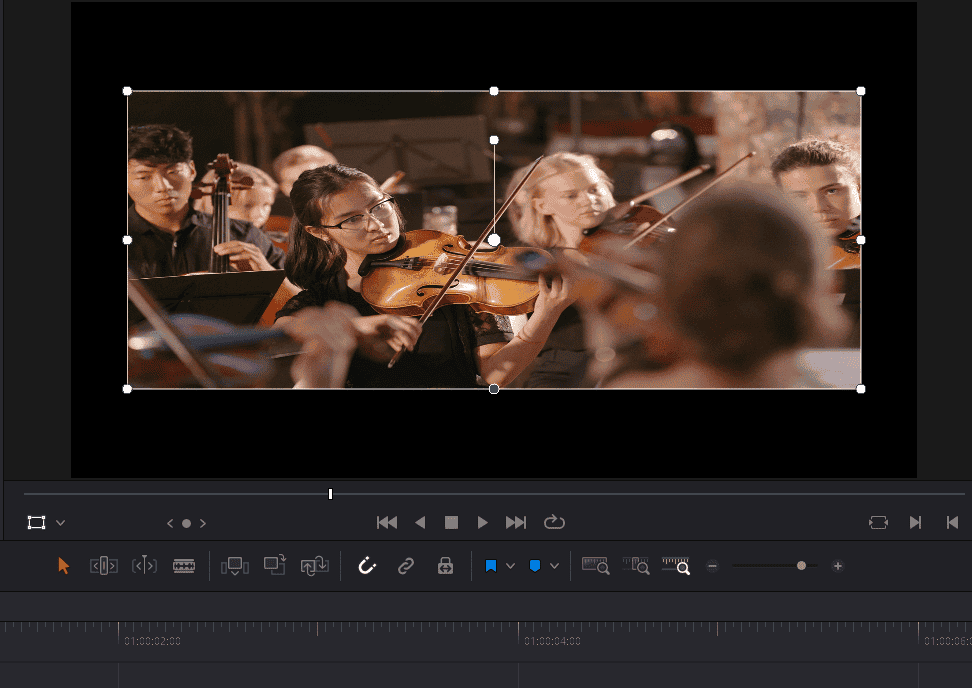Adjust the timeline zoom slider
This screenshot has height=688, width=972.
coord(801,565)
